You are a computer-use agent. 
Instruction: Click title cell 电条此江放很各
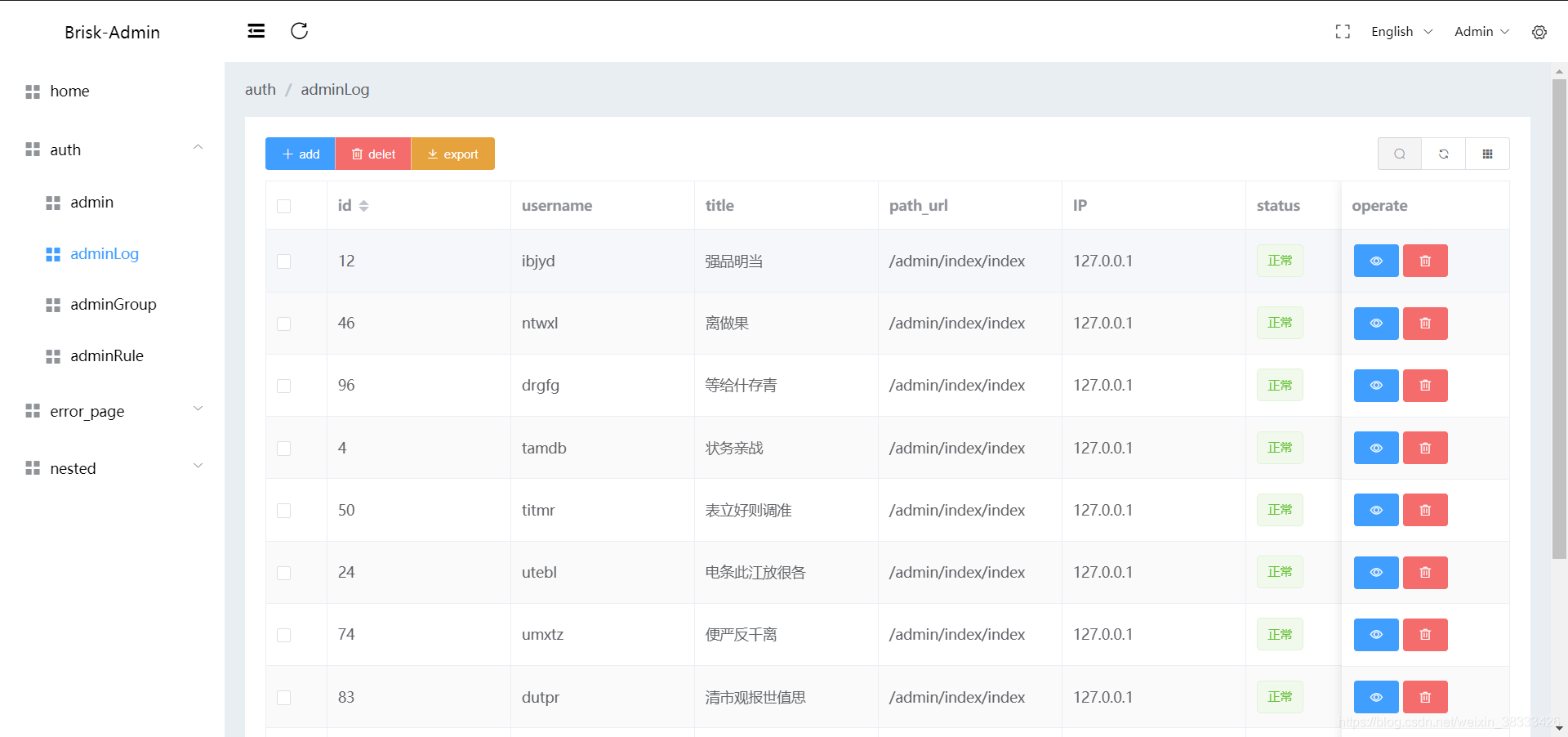pyautogui.click(x=755, y=573)
